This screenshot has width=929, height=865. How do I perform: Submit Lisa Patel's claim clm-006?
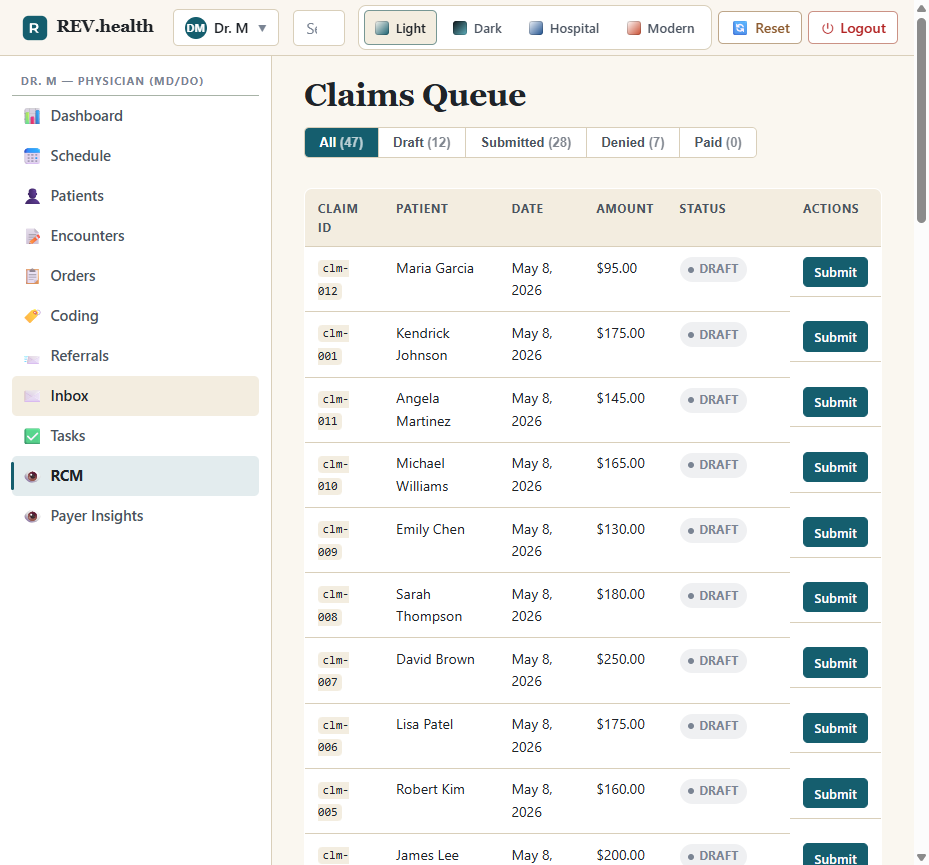click(x=835, y=728)
